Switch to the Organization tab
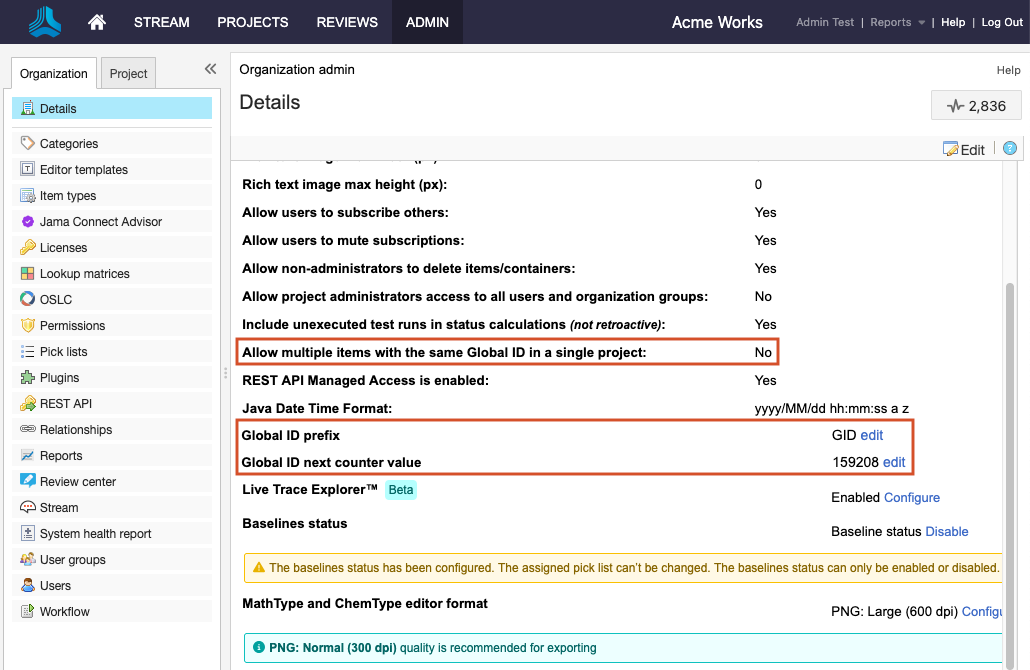The width and height of the screenshot is (1030, 670). [54, 74]
